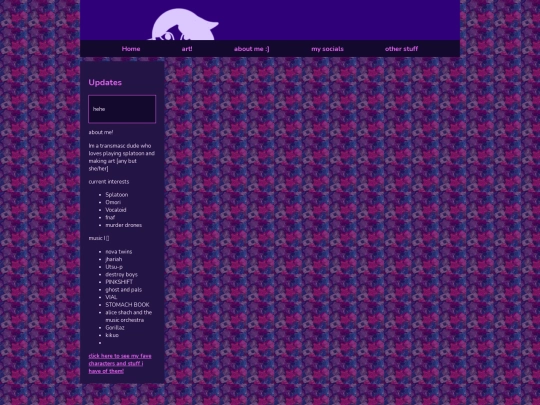
Task: Go to the art! page
Action: click(187, 49)
